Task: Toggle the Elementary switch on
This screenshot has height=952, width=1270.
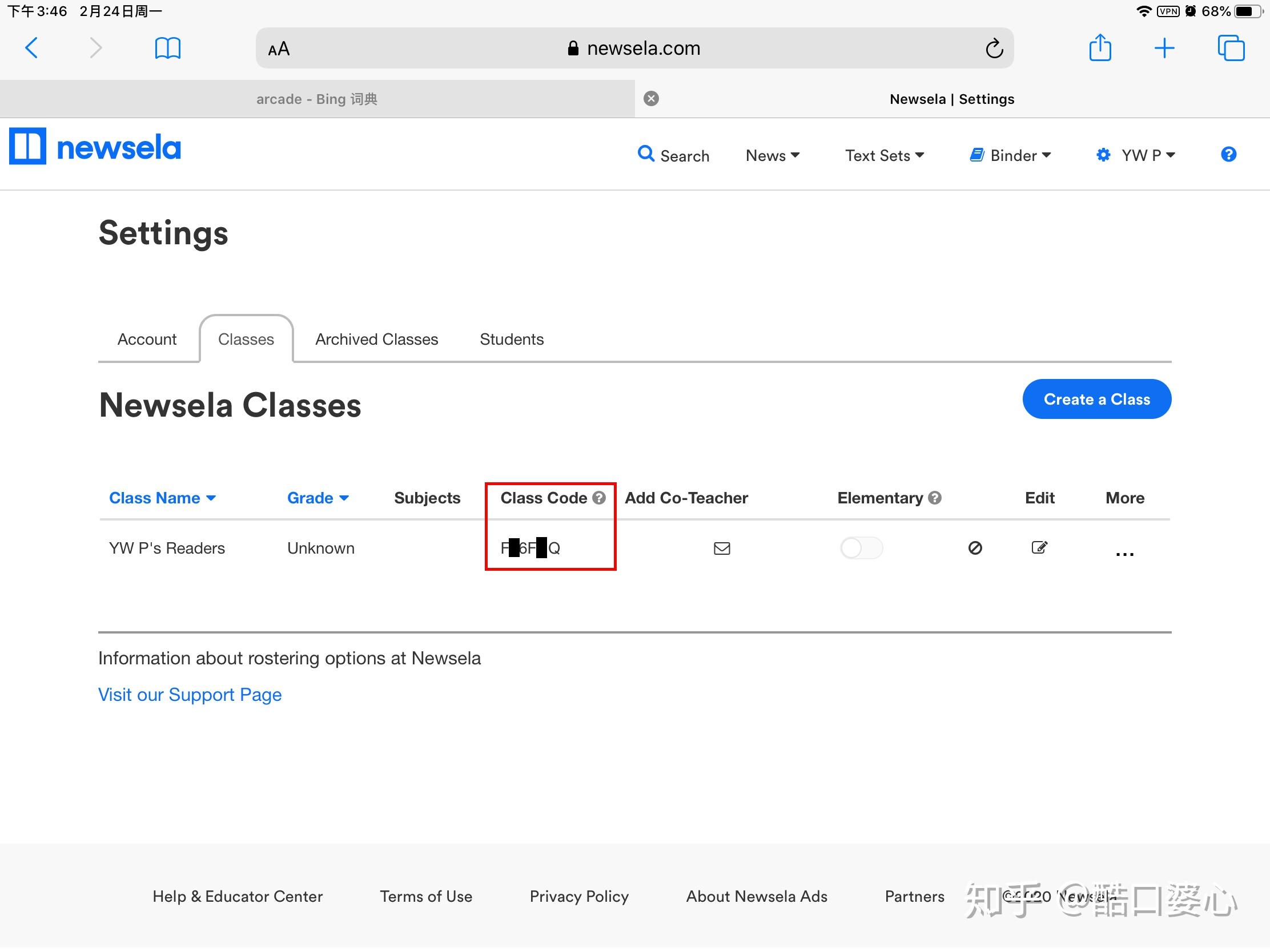Action: (x=861, y=548)
